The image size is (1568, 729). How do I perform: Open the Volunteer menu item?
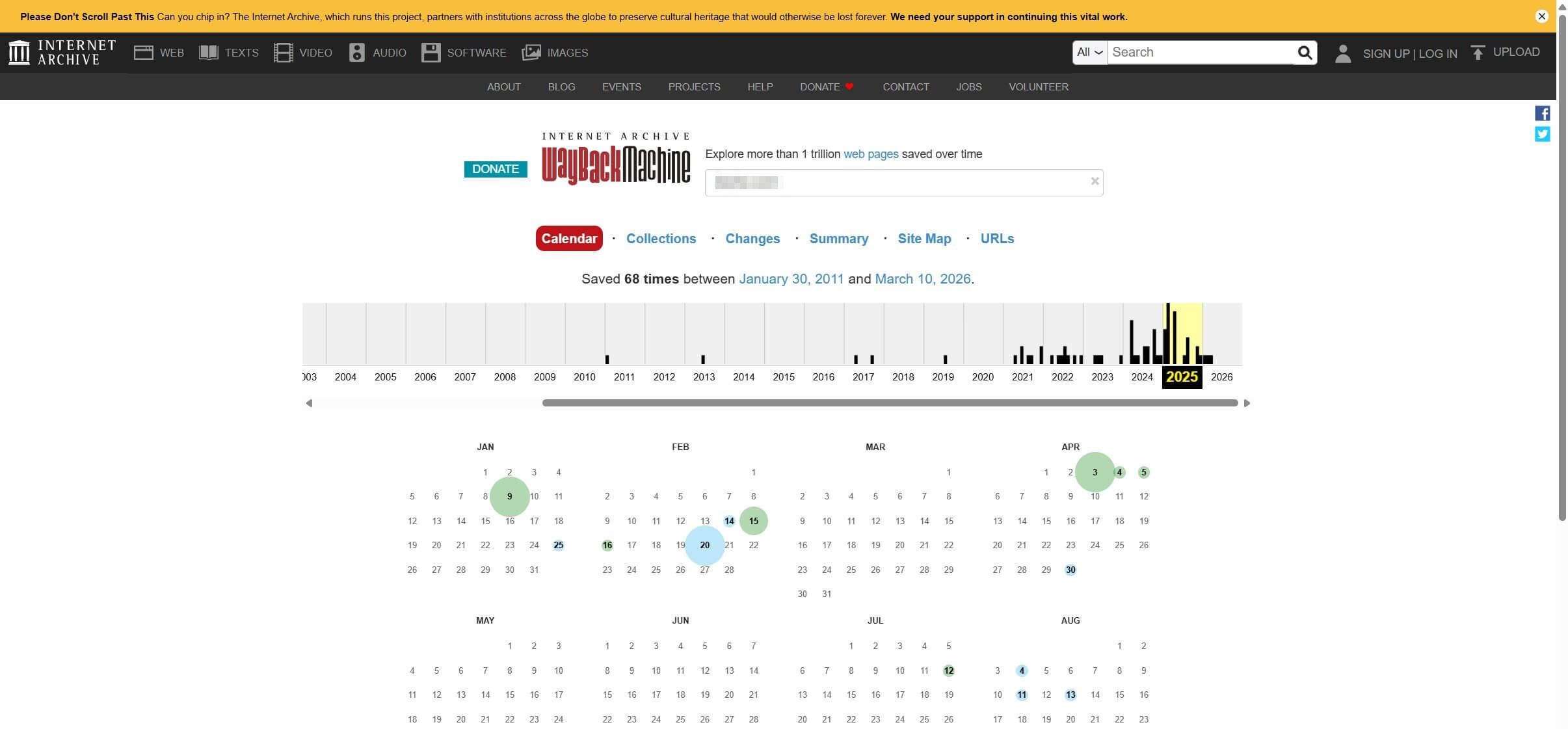pyautogui.click(x=1038, y=87)
